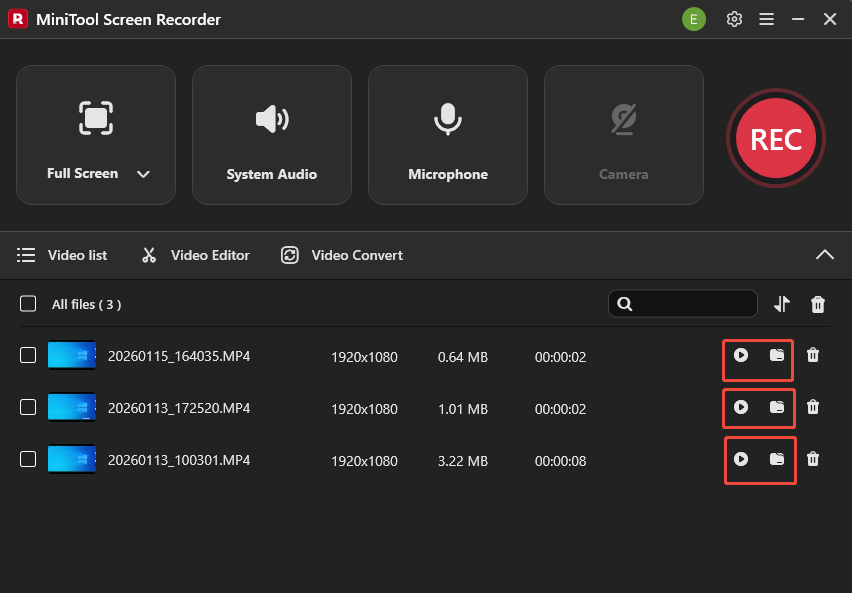Switch to the Video list tab
Viewport: 852px width, 593px height.
[x=63, y=255]
